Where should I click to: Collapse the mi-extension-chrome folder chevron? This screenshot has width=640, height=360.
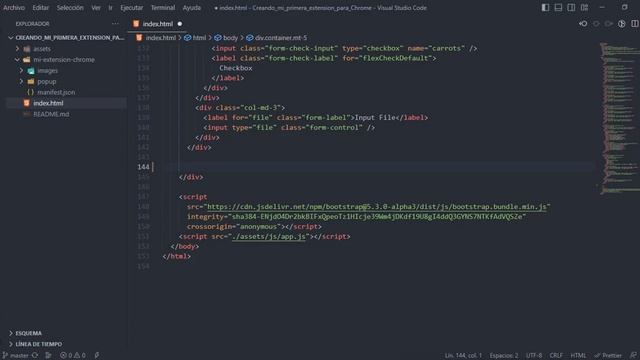coord(17,60)
